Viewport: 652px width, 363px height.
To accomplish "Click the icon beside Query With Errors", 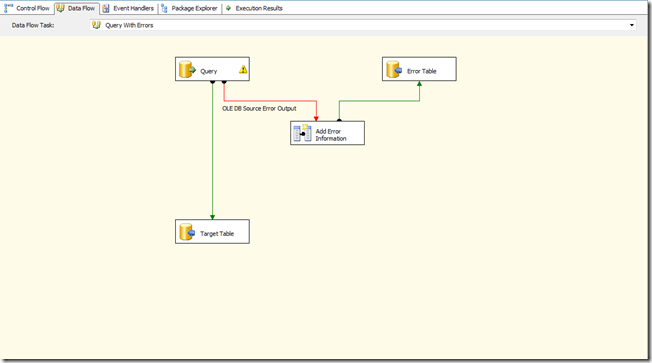I will [x=96, y=25].
